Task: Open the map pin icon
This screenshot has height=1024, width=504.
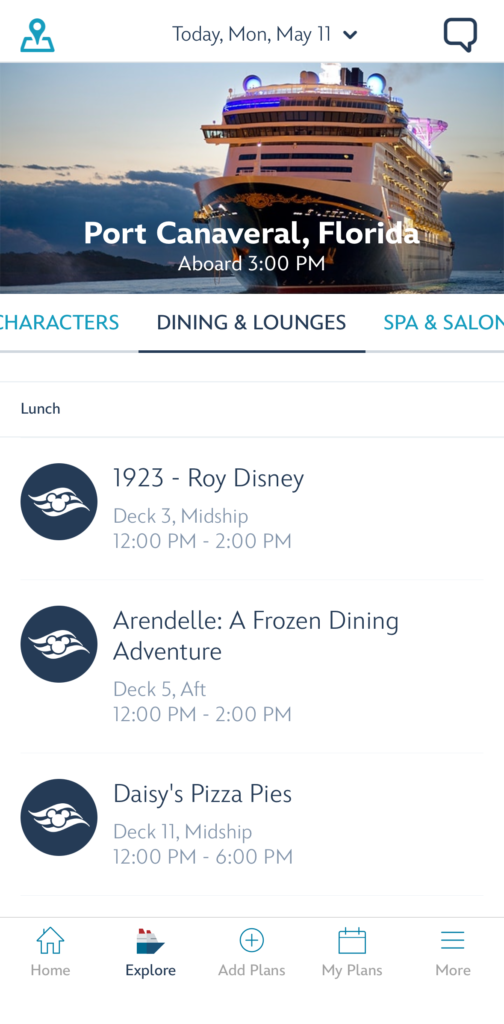Action: pyautogui.click(x=37, y=35)
